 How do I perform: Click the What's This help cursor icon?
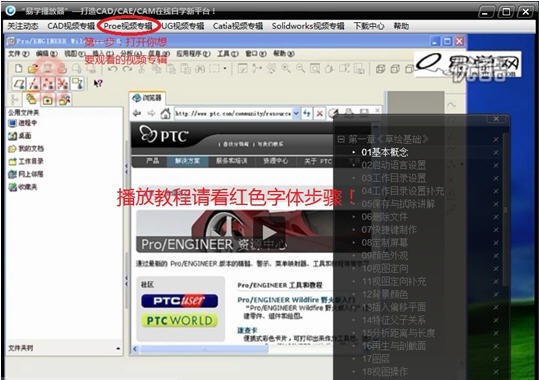[98, 83]
